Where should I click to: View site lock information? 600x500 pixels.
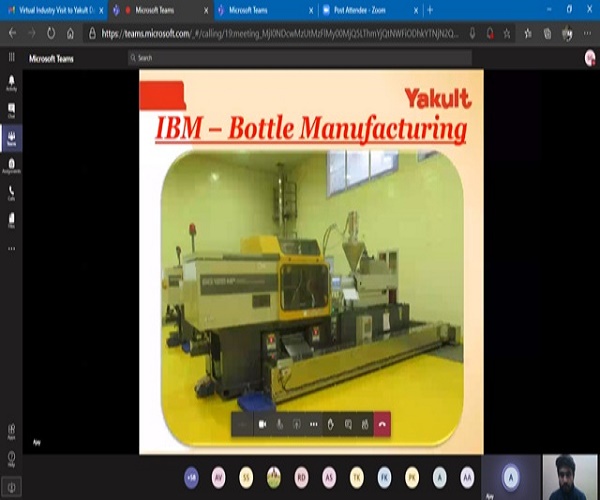[x=92, y=34]
